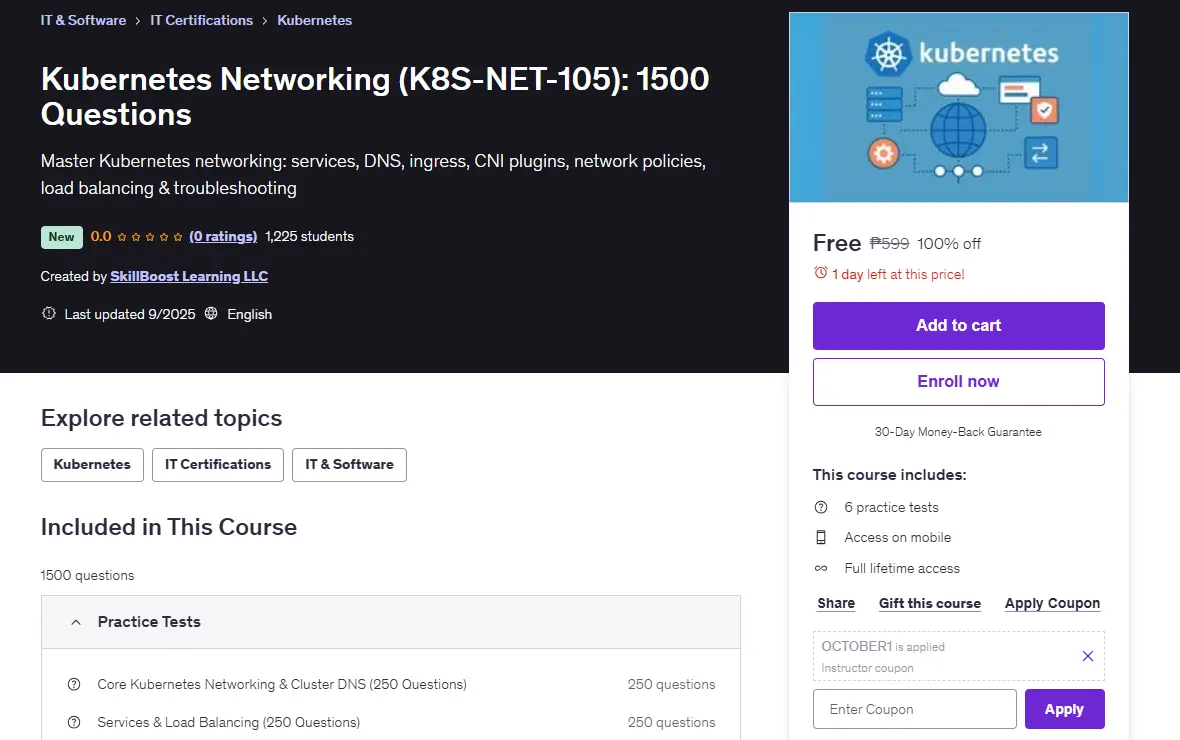Click the 250 questions label for Services test
The image size is (1180, 740).
click(x=671, y=722)
